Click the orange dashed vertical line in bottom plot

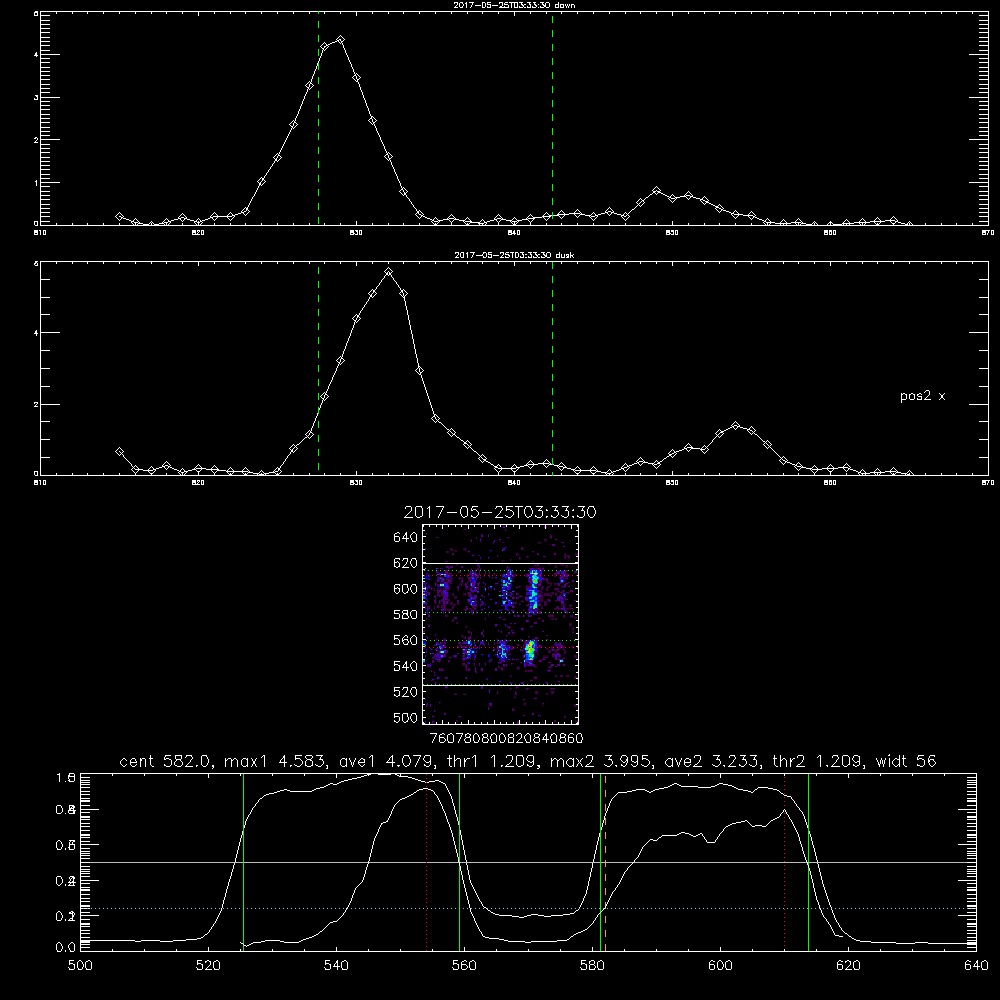point(605,862)
